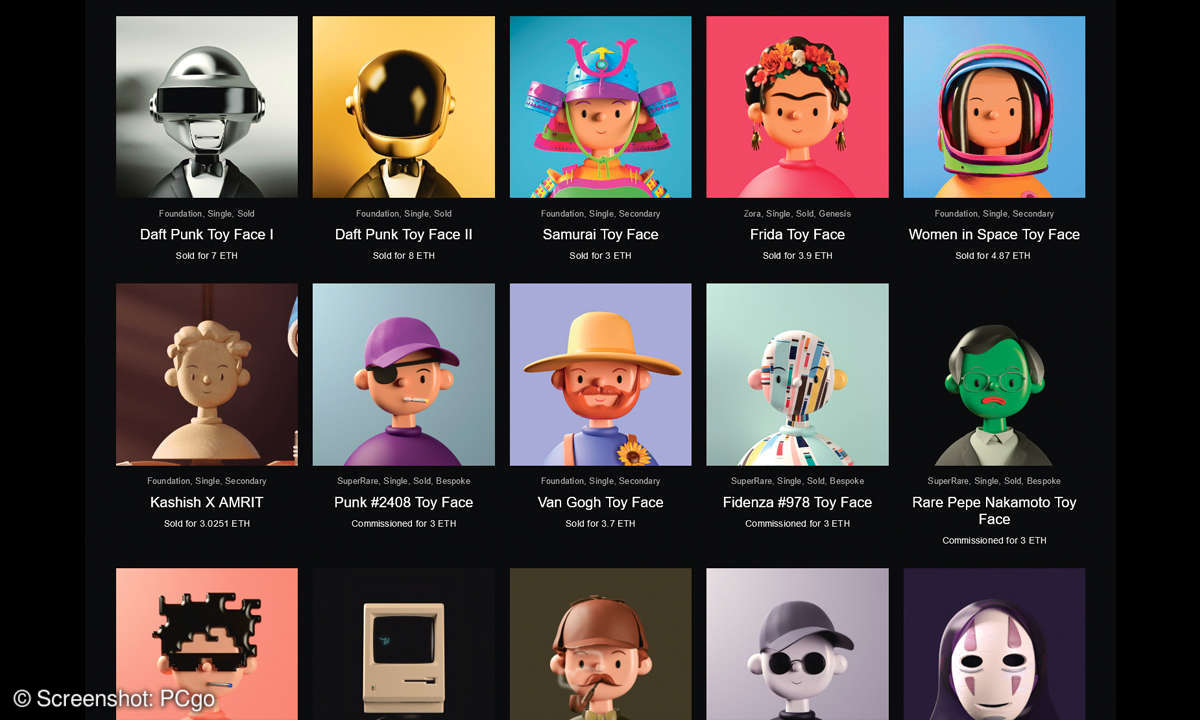Open the Rare Pepe Nakamoto green face image

pyautogui.click(x=994, y=375)
